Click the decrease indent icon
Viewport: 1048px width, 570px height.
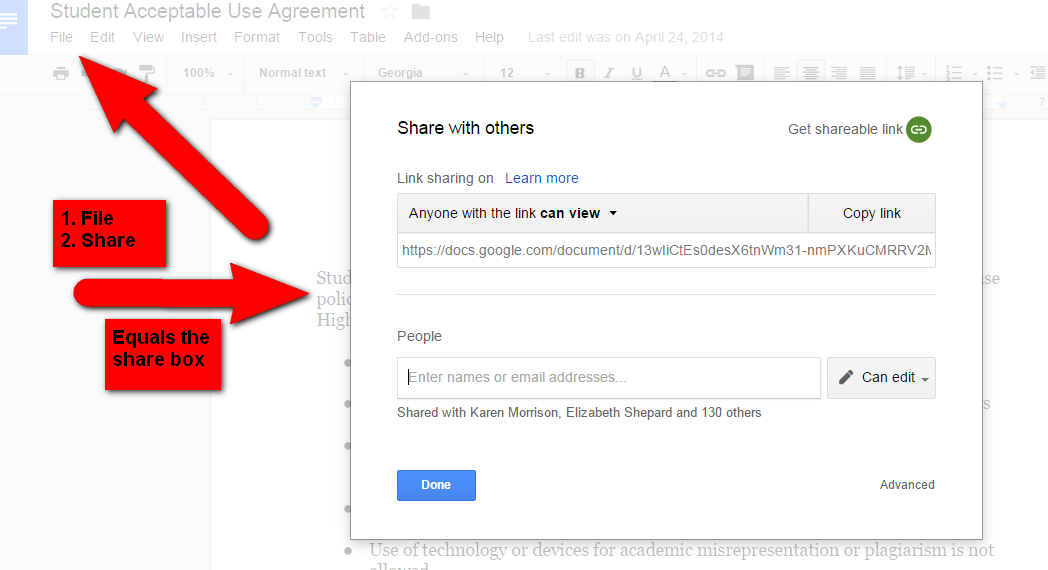(1038, 73)
